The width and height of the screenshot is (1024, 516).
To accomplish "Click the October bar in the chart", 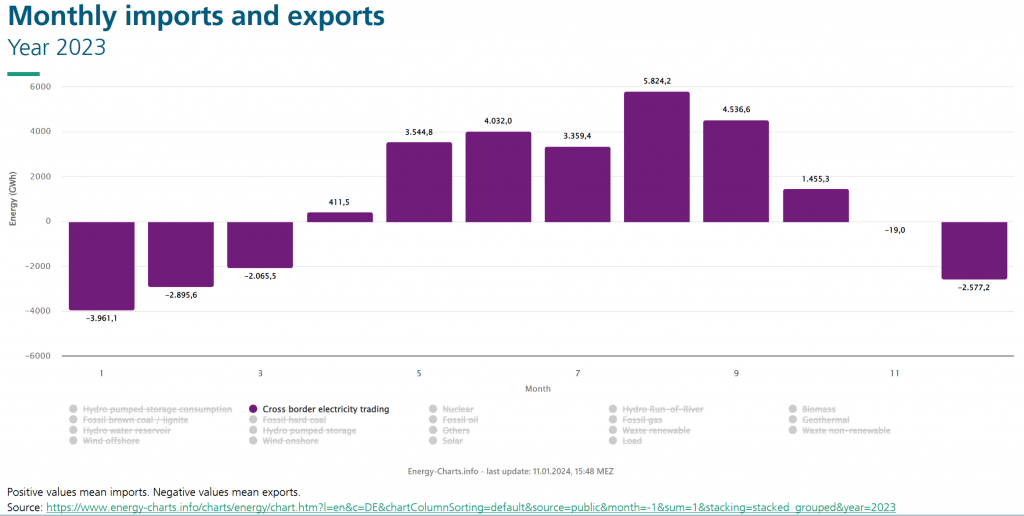I will pos(816,206).
